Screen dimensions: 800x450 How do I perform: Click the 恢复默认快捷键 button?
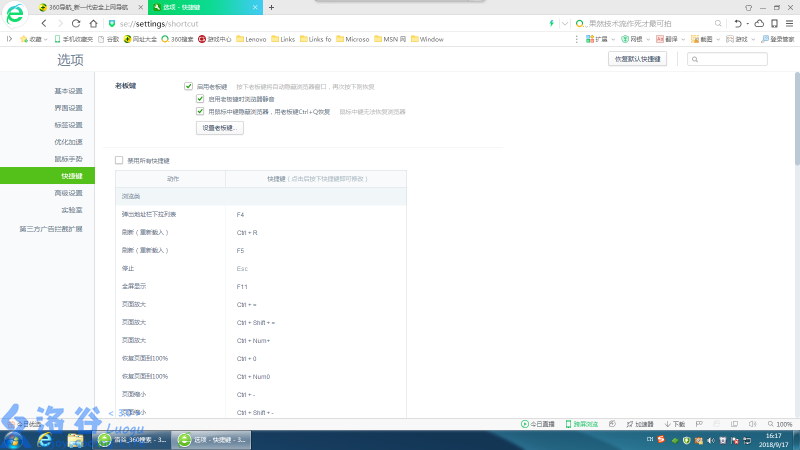(637, 59)
